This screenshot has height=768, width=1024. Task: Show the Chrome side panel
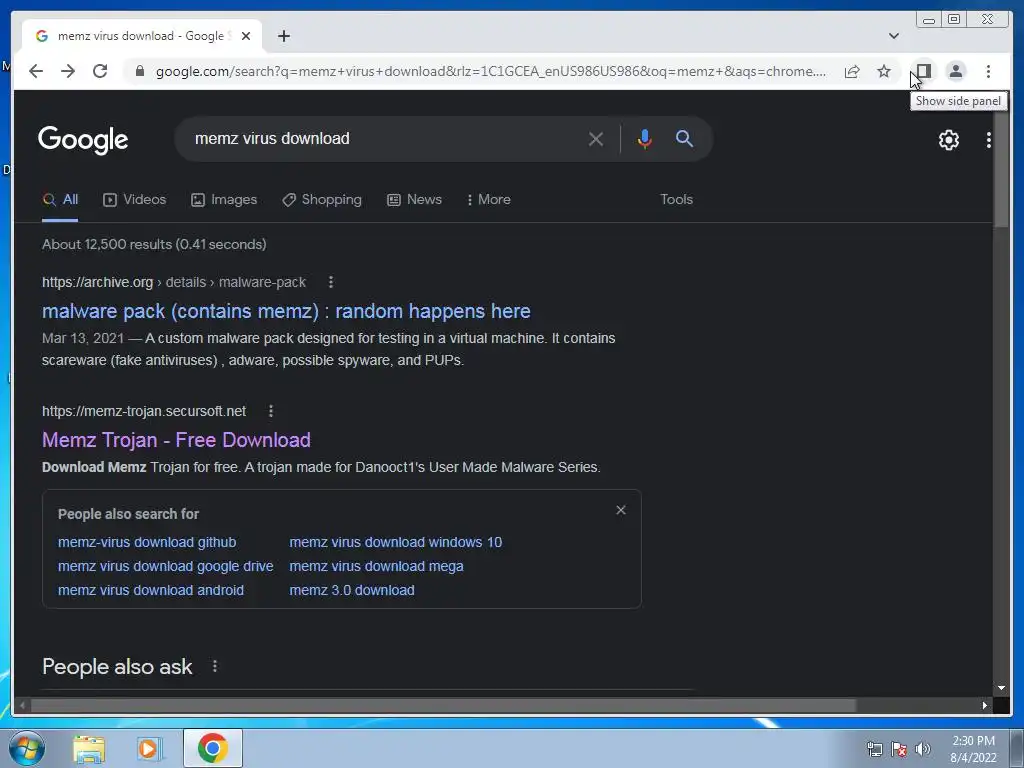click(x=923, y=71)
